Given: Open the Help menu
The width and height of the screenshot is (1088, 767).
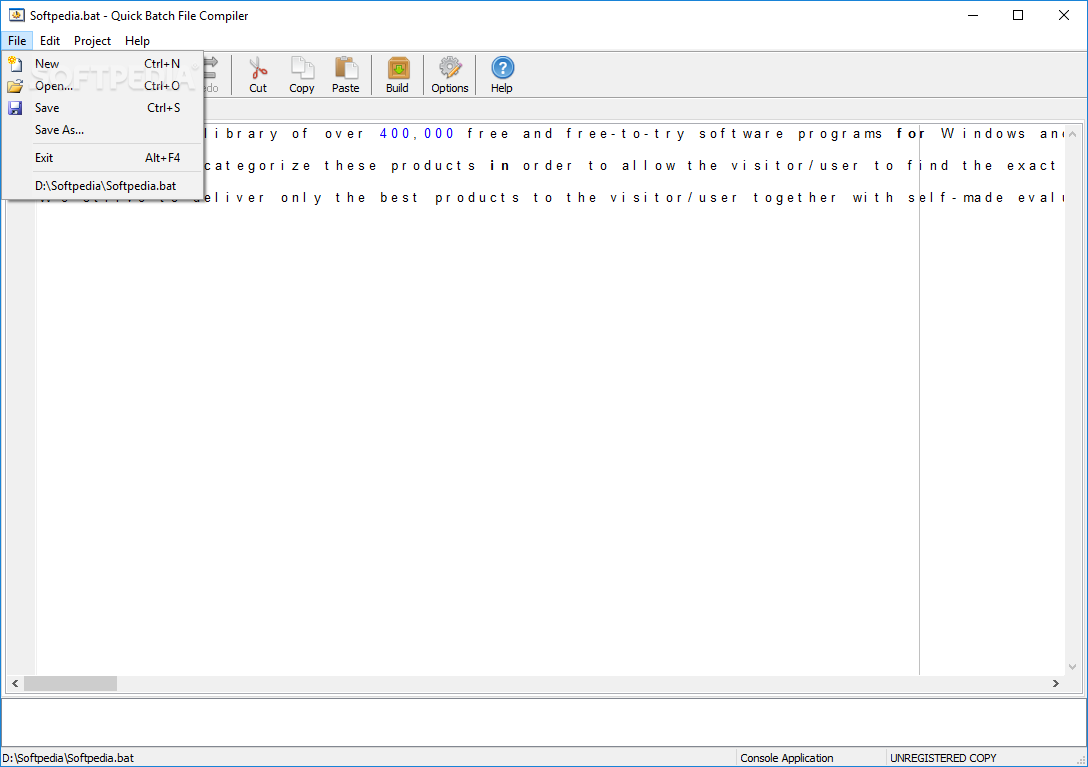Looking at the screenshot, I should [x=137, y=41].
